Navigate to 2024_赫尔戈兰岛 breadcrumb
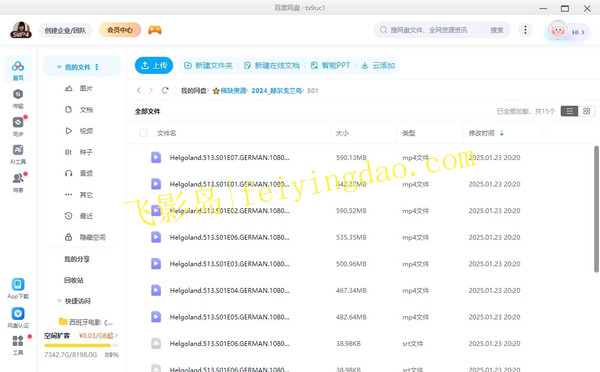Screen dimensions: 600x372 277,91
